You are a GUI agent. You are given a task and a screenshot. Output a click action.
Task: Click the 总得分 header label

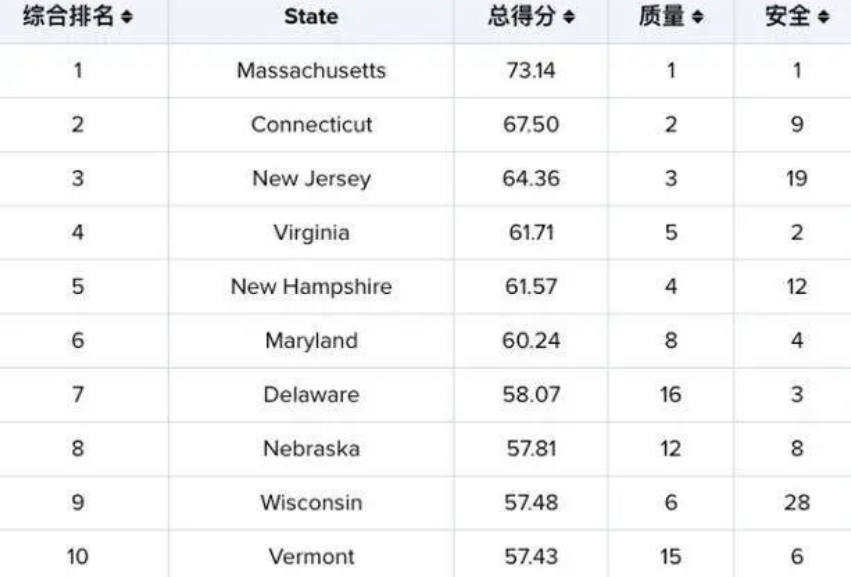522,16
